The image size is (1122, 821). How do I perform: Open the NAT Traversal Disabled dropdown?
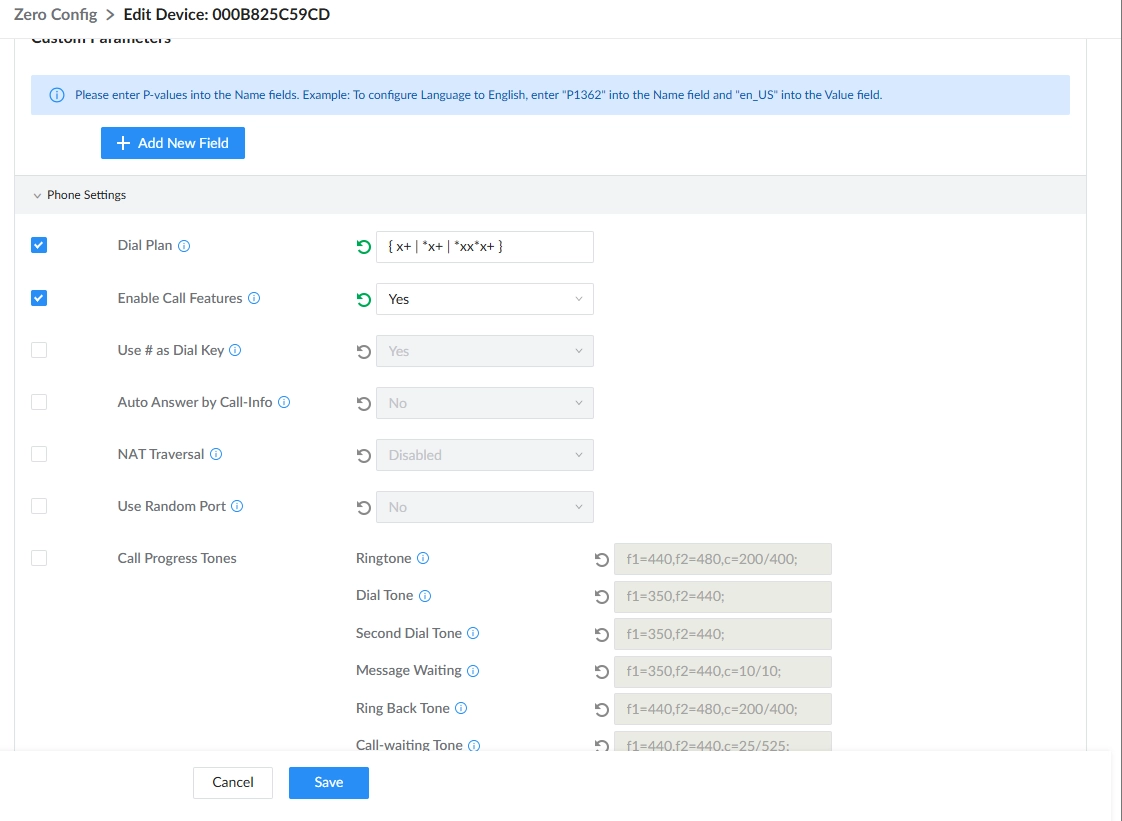[x=484, y=455]
